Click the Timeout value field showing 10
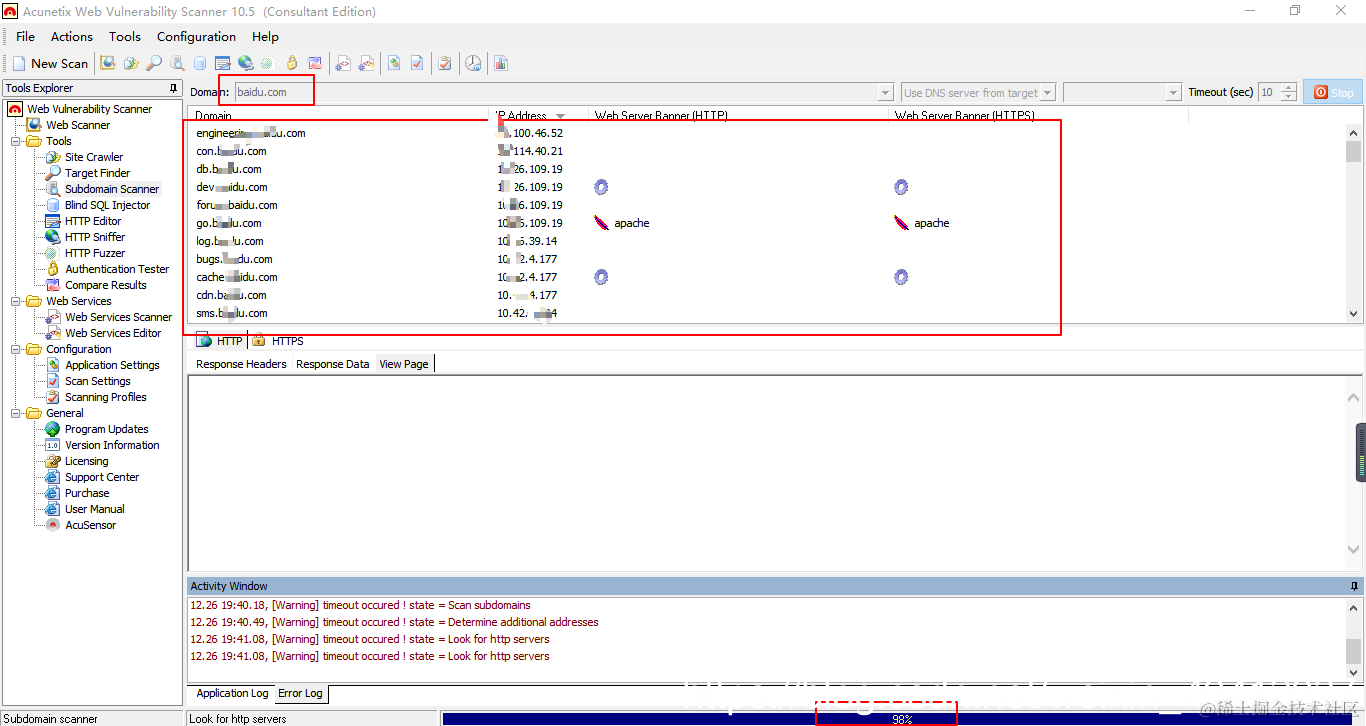This screenshot has width=1366, height=726. click(1269, 92)
